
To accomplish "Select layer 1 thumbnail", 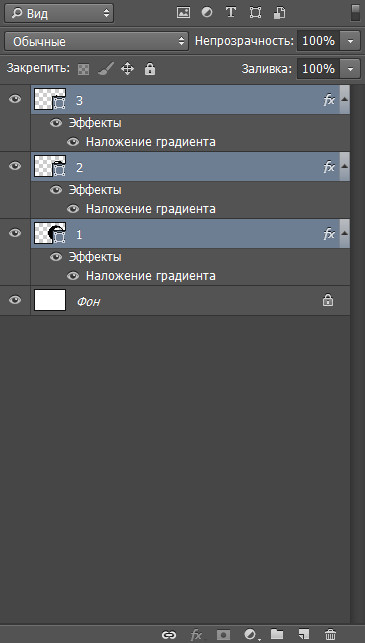I will (x=50, y=233).
